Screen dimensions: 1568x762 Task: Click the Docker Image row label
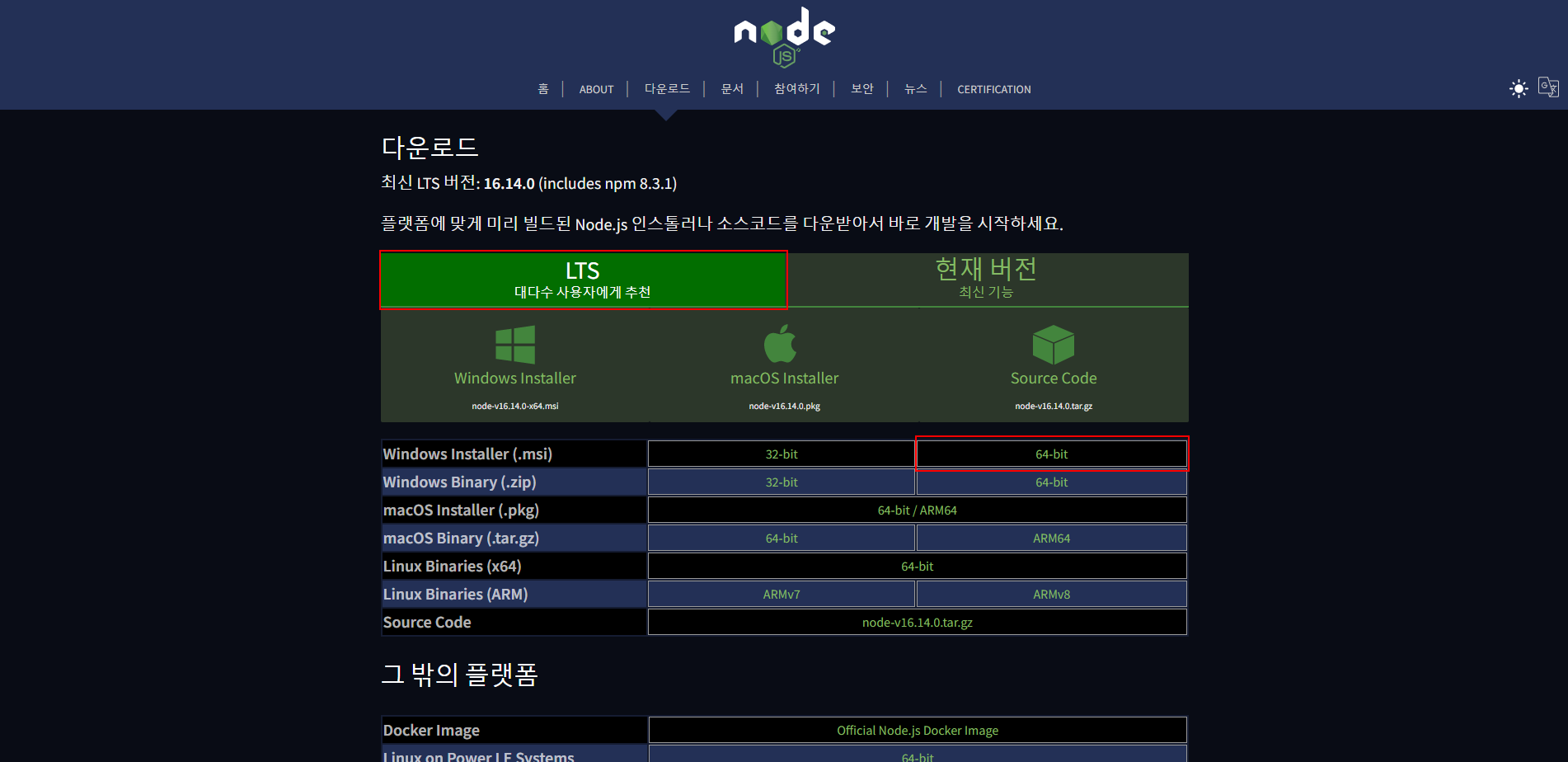tap(431, 731)
